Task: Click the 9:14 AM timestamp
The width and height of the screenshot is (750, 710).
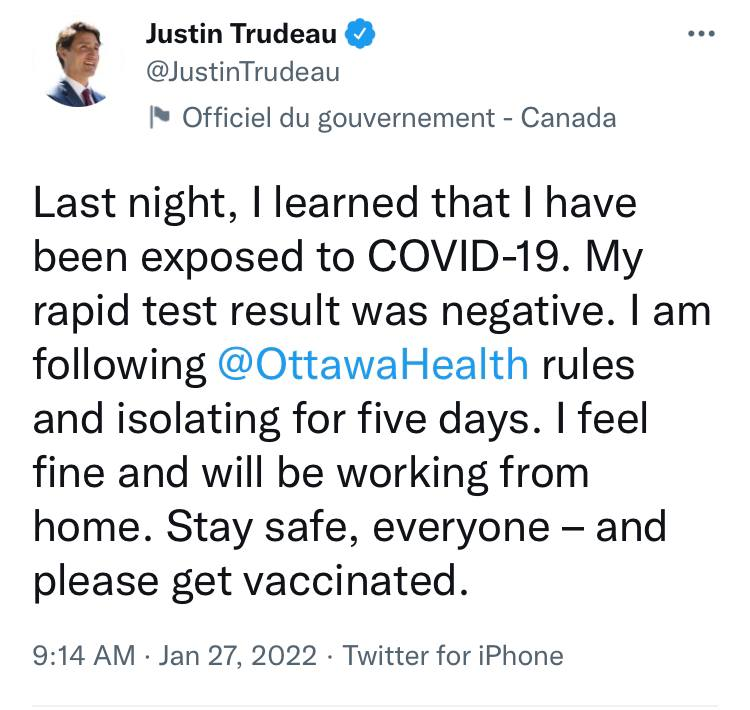Action: [83, 656]
